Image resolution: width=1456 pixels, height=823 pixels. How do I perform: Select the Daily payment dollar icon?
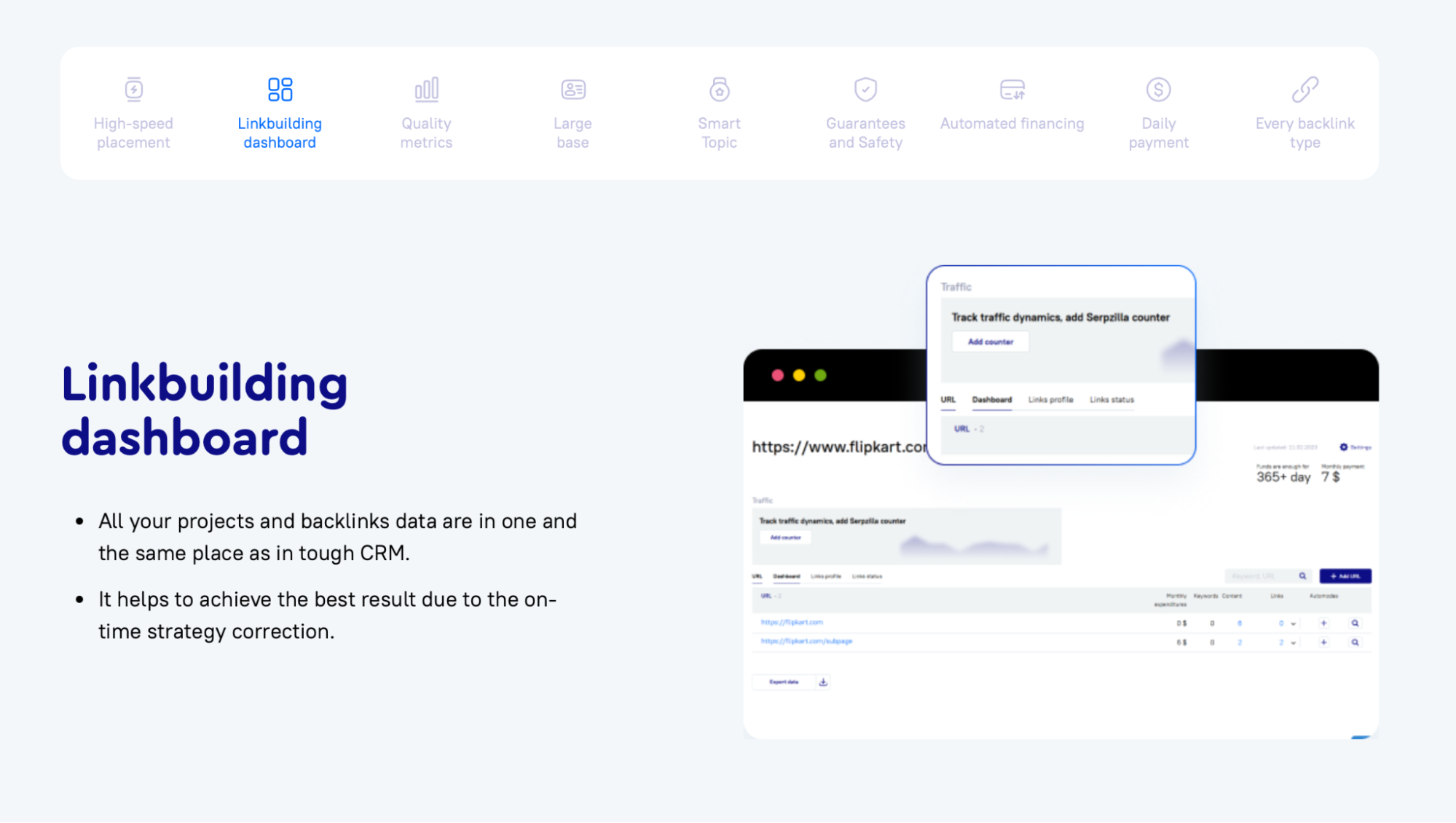pos(1158,89)
